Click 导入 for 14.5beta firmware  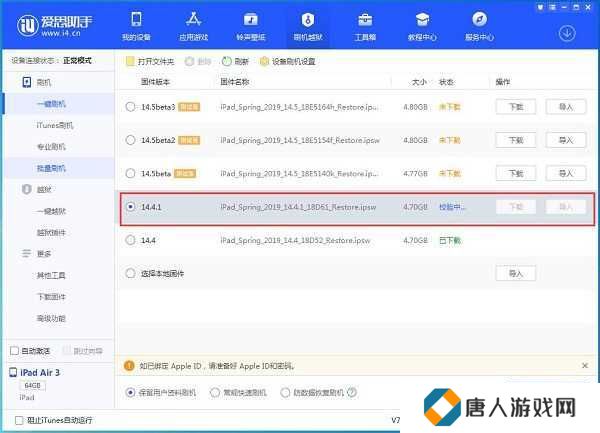coord(566,173)
